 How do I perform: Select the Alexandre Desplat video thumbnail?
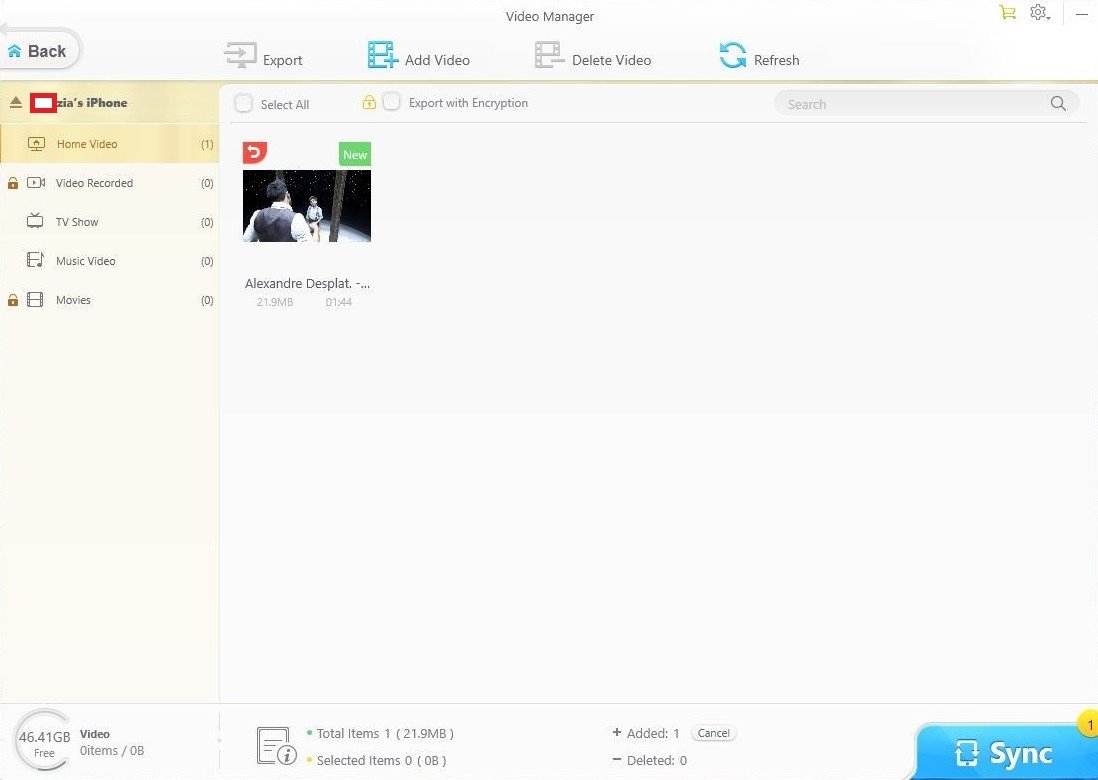307,206
